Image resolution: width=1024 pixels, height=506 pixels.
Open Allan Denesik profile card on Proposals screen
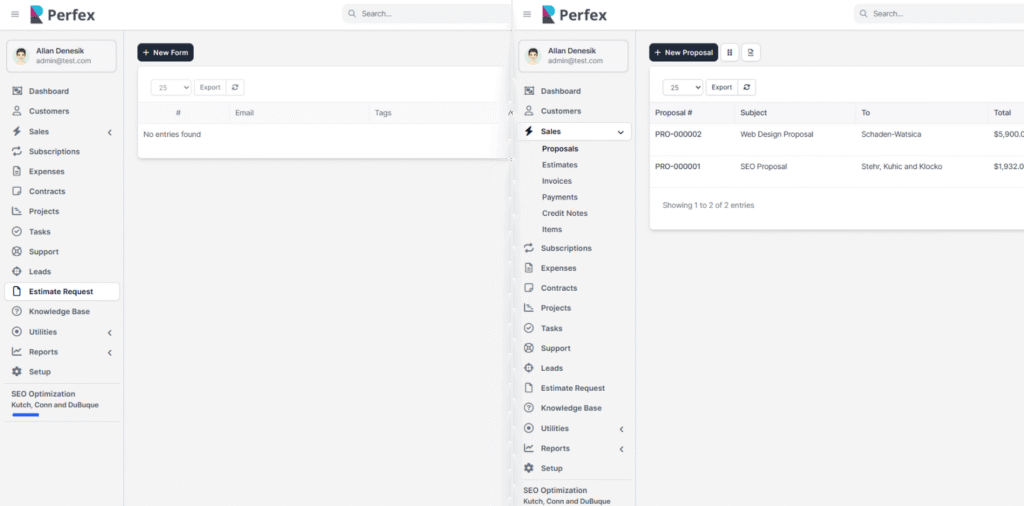coord(573,55)
